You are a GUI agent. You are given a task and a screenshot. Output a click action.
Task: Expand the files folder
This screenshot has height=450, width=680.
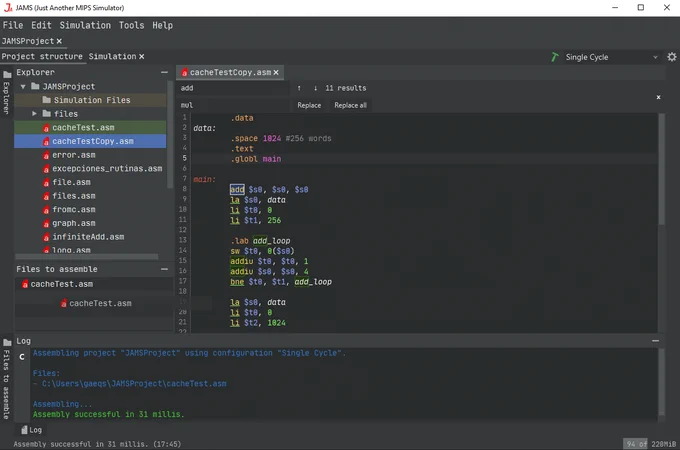click(34, 114)
